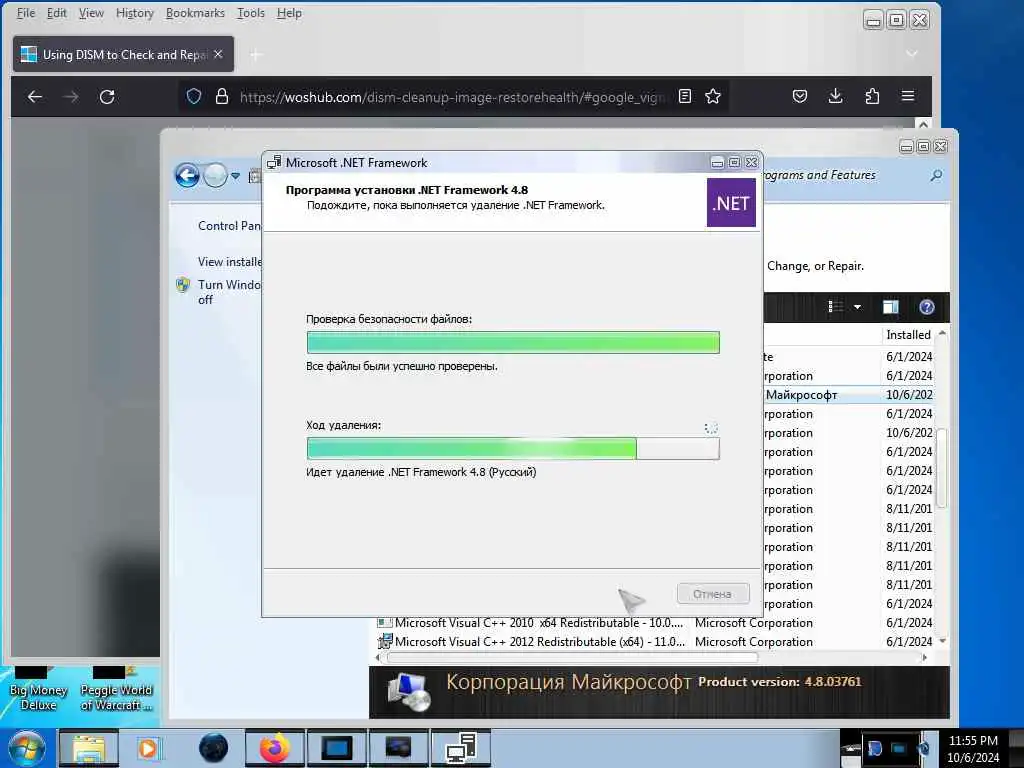Toggle reader view icon in address bar
The width and height of the screenshot is (1024, 768).
684,97
